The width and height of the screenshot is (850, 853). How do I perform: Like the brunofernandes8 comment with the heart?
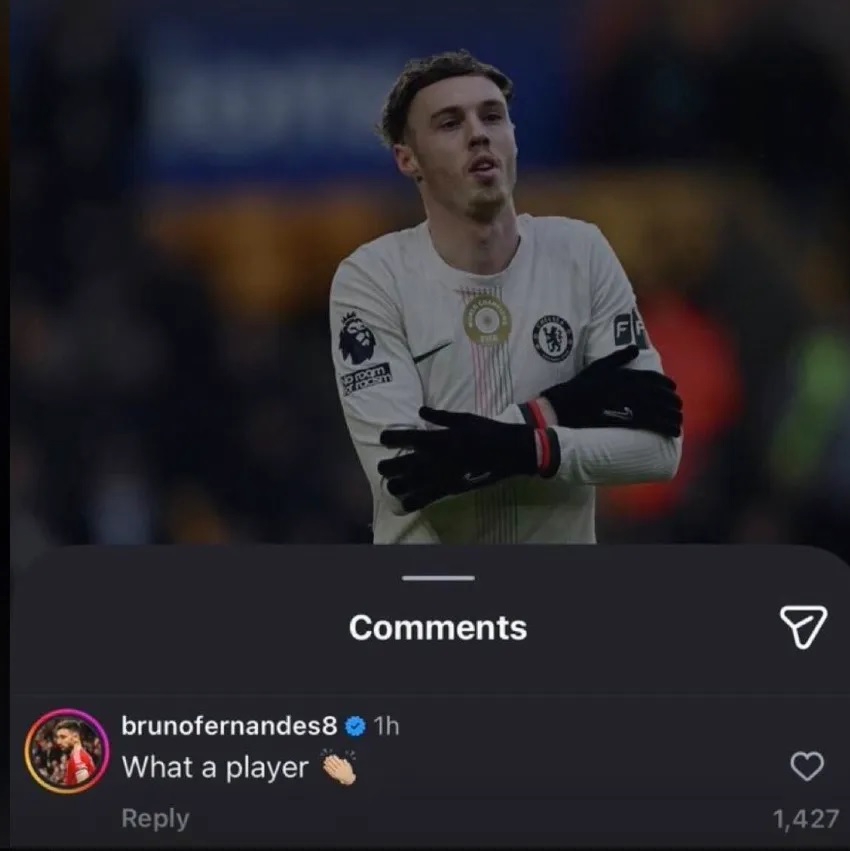pyautogui.click(x=806, y=767)
